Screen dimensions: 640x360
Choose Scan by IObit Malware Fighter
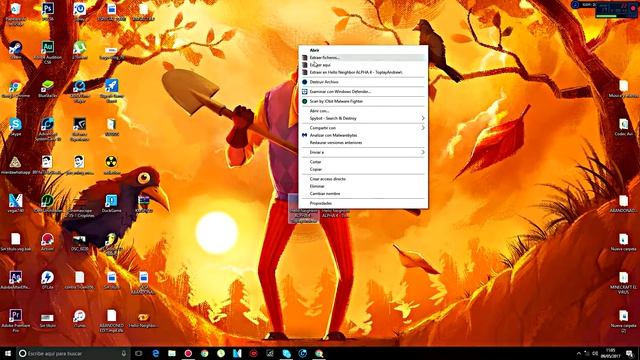pyautogui.click(x=363, y=101)
